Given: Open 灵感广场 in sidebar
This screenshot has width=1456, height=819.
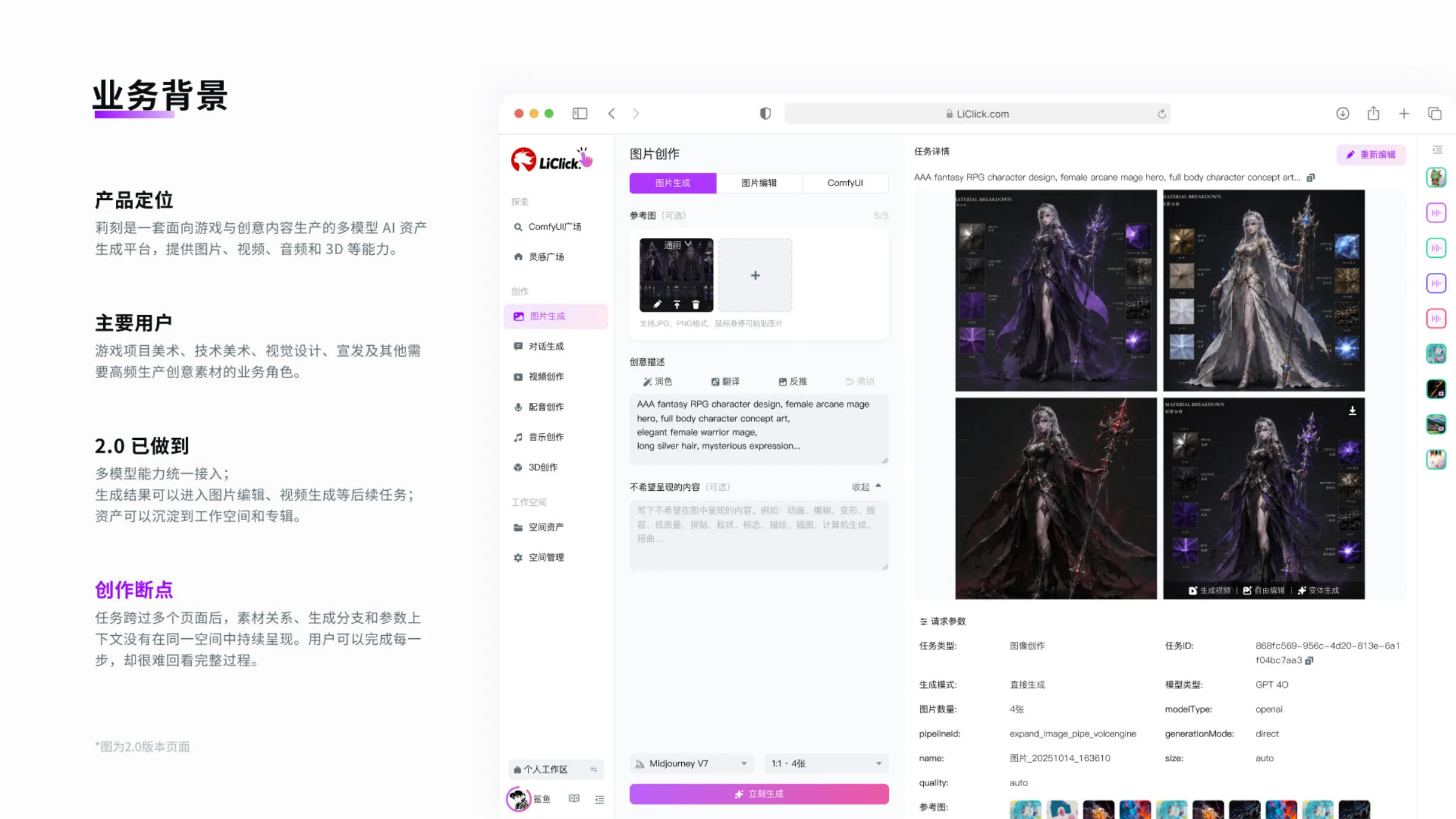Looking at the screenshot, I should tap(555, 257).
